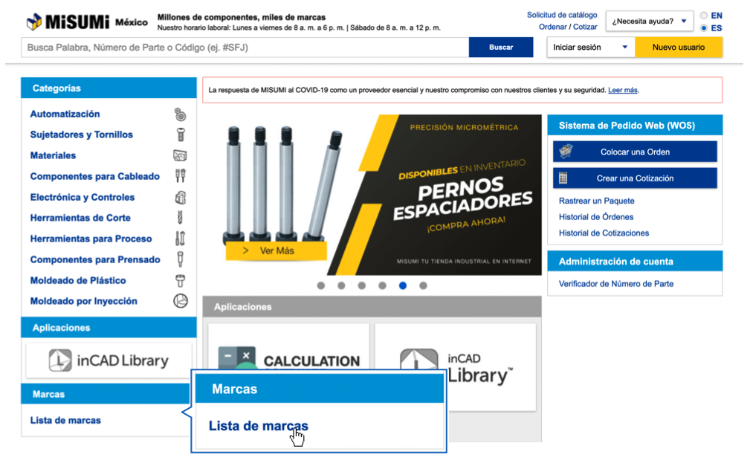This screenshot has height=472, width=750.
Task: Focus the part number search field
Action: (245, 47)
